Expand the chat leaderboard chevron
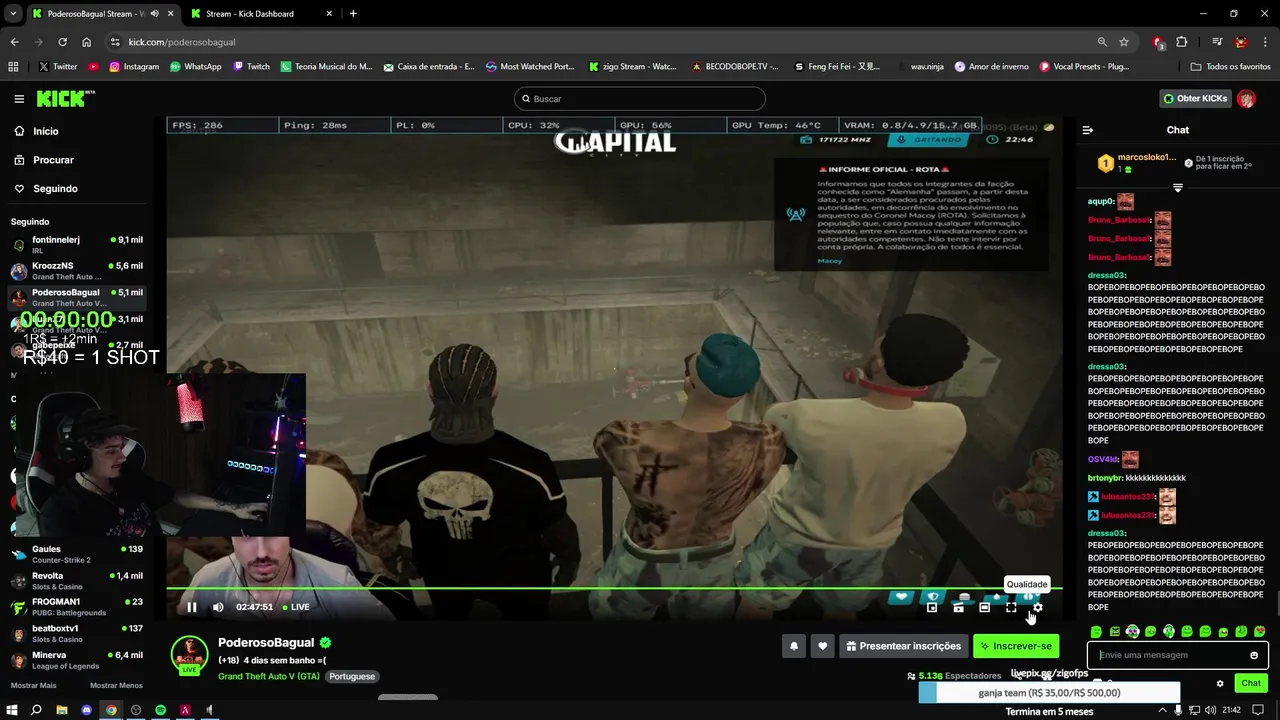The image size is (1280, 720). pyautogui.click(x=1177, y=188)
